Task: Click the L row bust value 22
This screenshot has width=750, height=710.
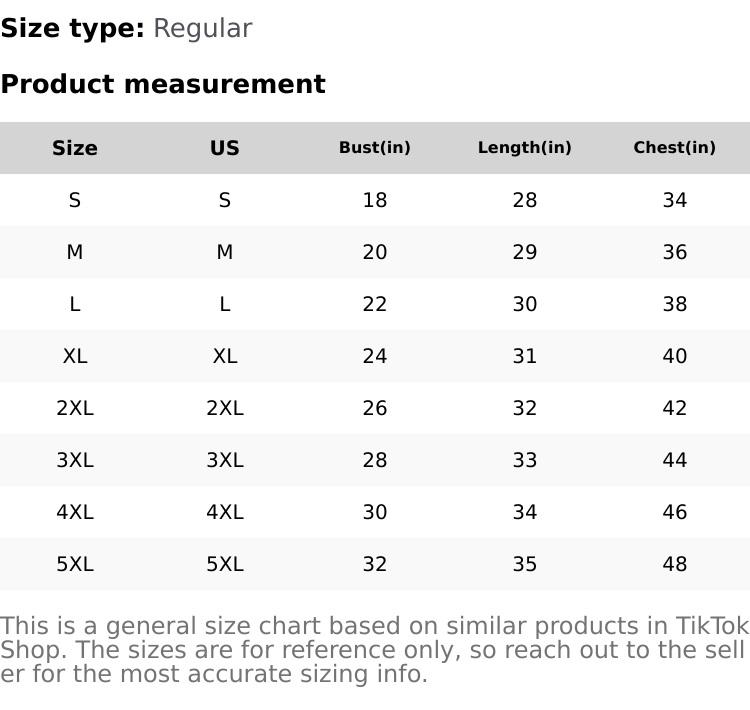Action: click(x=375, y=304)
